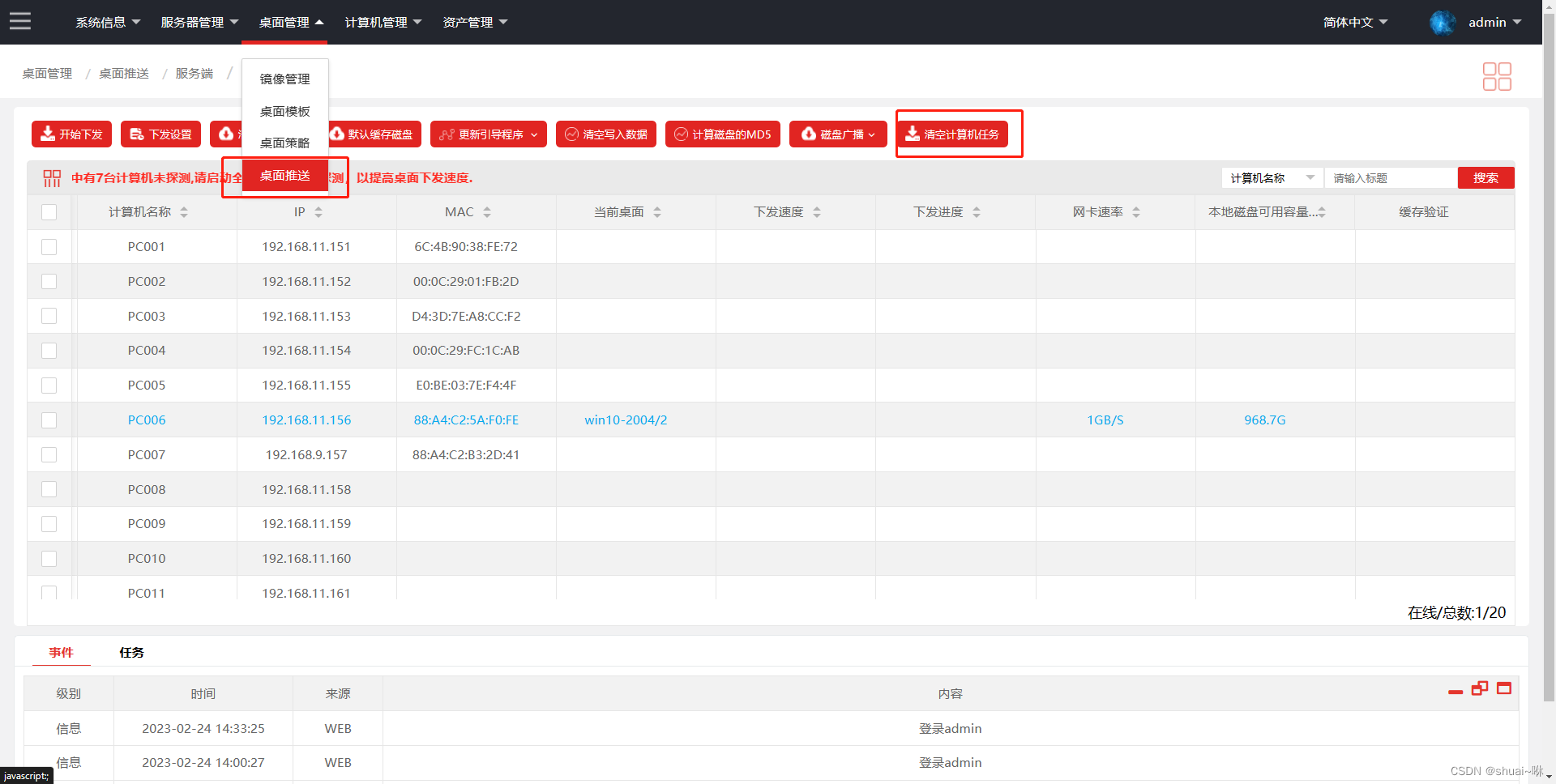1556x784 pixels.
Task: Expand the 磁盘广播 dropdown arrow
Action: [x=872, y=134]
